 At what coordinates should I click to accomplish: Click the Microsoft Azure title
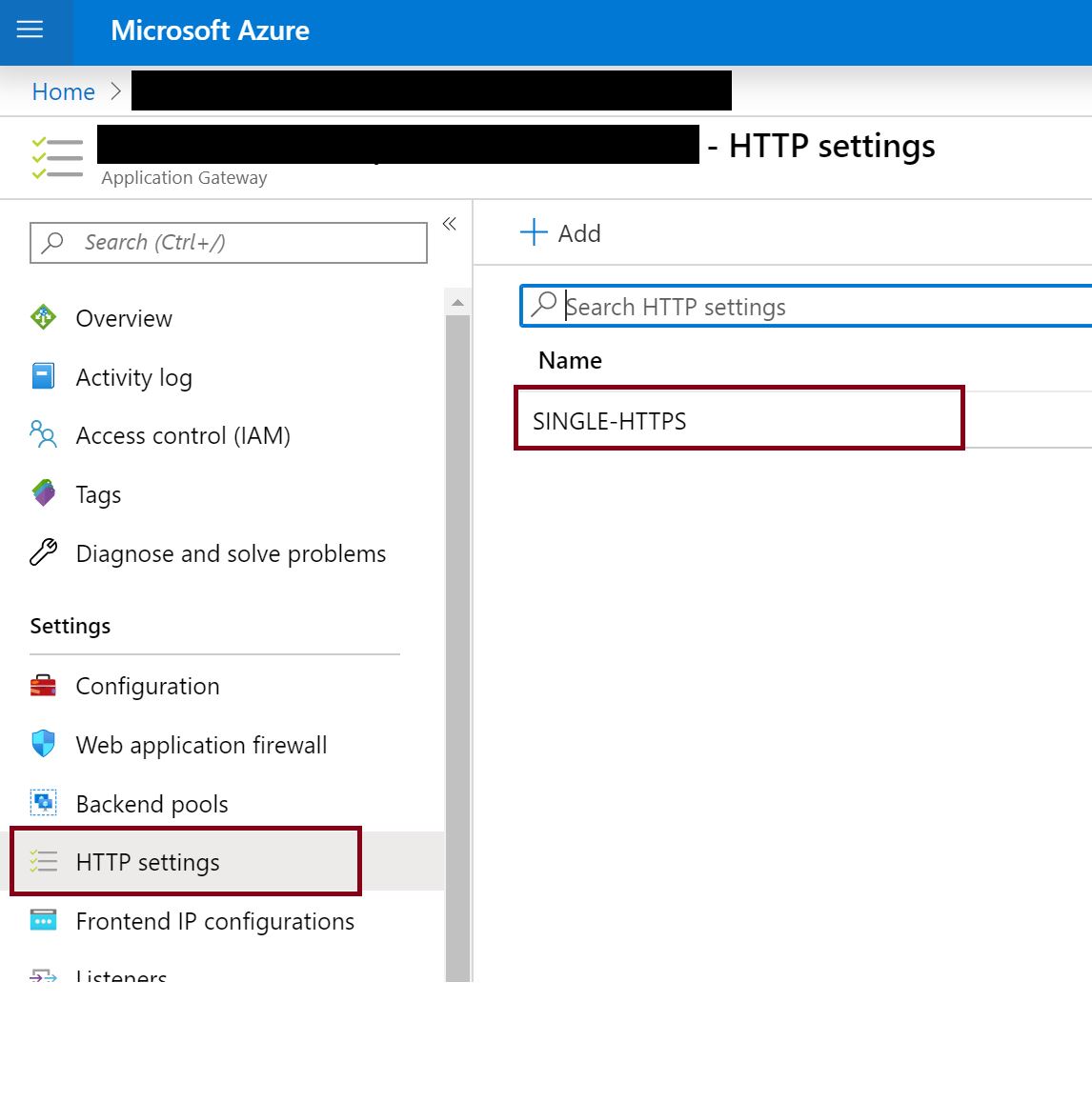pyautogui.click(x=210, y=30)
